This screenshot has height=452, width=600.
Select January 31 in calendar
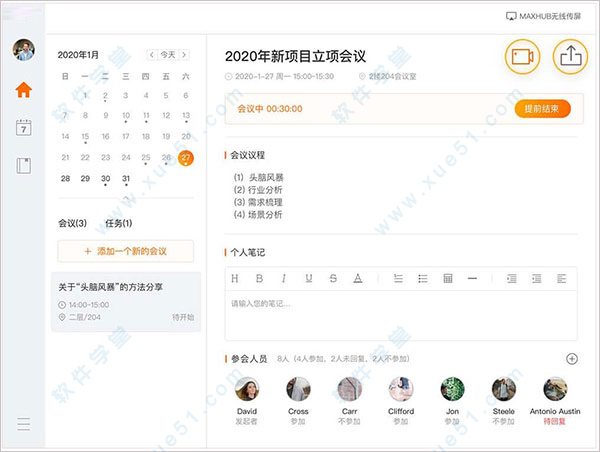pos(126,179)
